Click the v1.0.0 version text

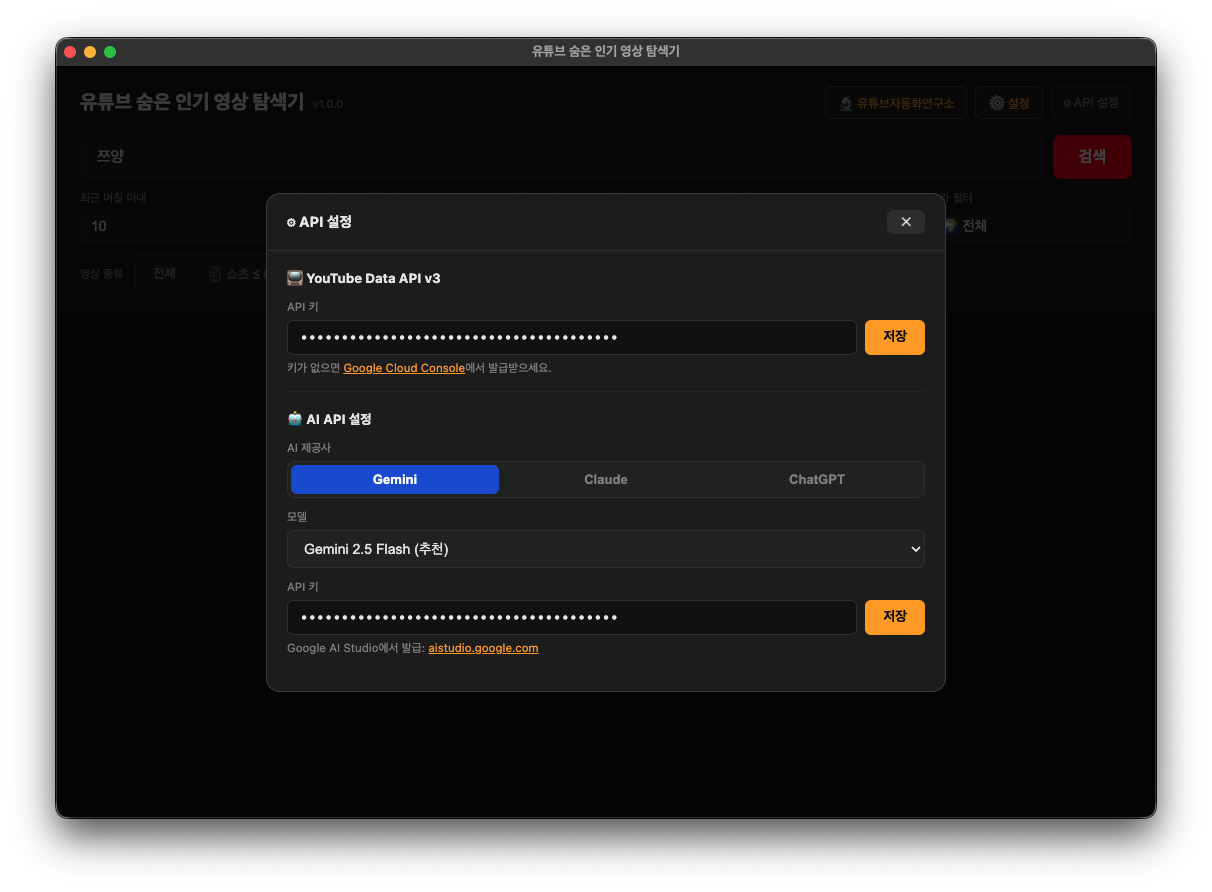coord(327,104)
